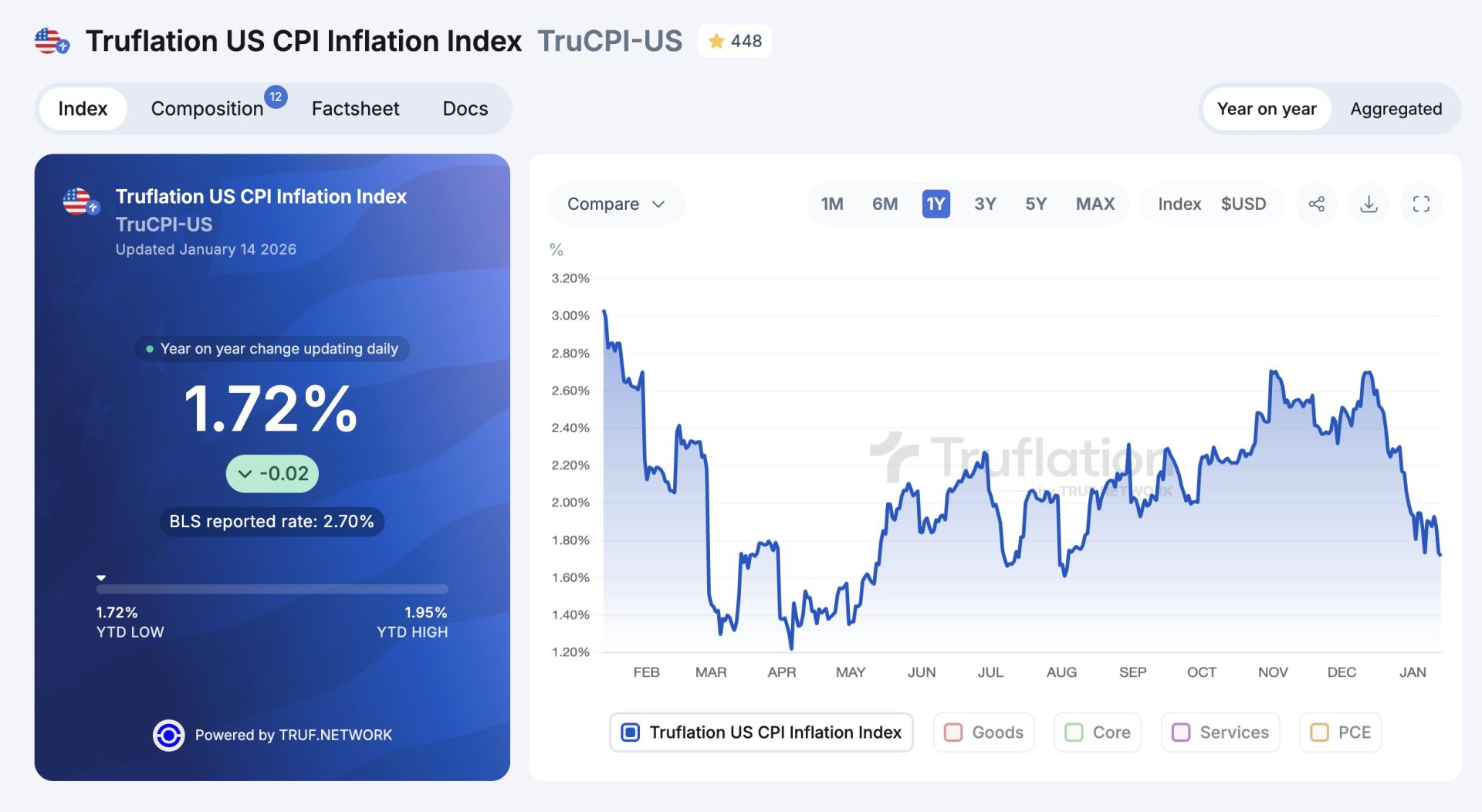Enable the Goods series checkbox
Viewport: 1482px width, 812px height.
[953, 732]
